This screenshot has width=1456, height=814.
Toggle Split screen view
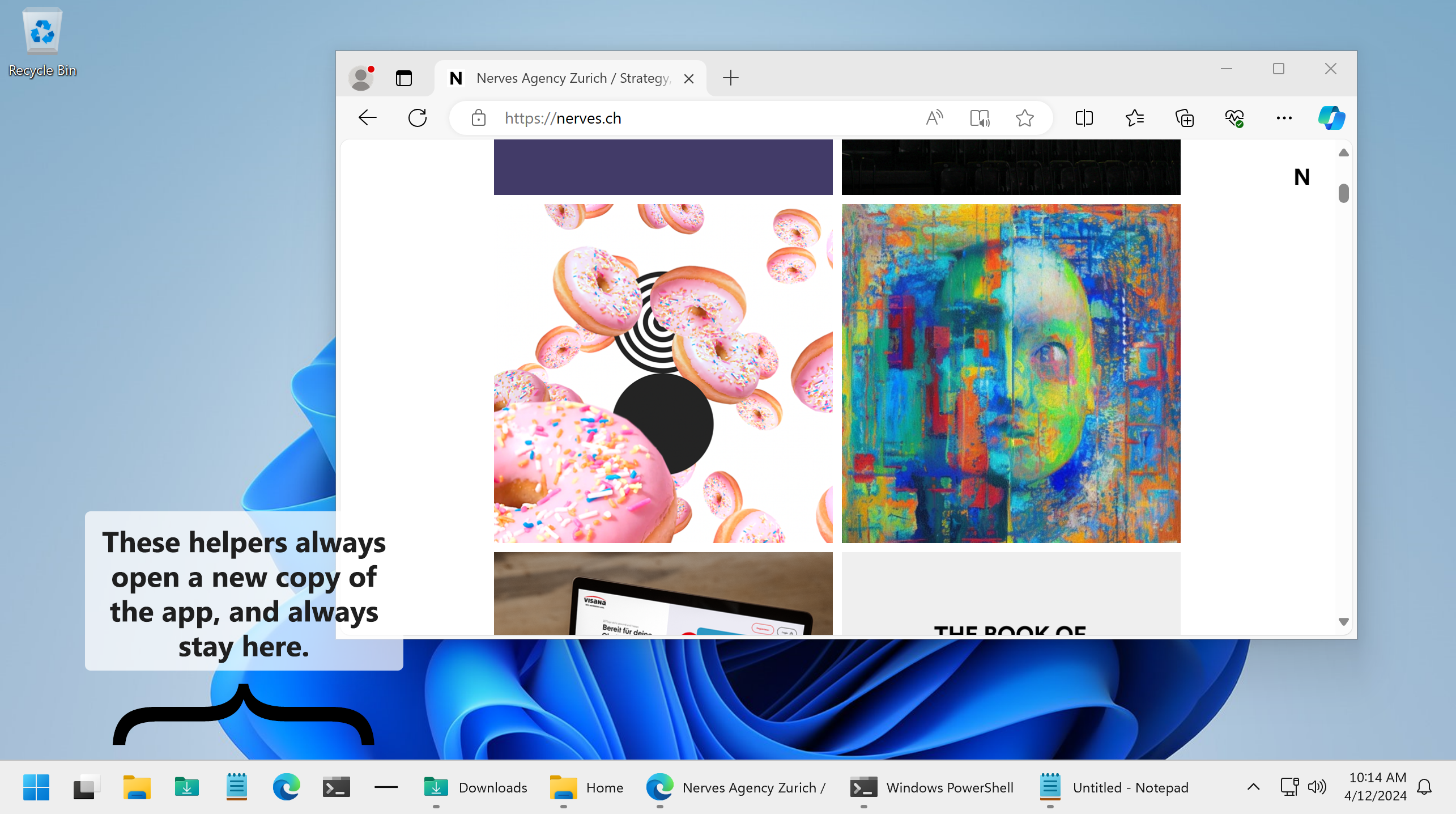1084,118
